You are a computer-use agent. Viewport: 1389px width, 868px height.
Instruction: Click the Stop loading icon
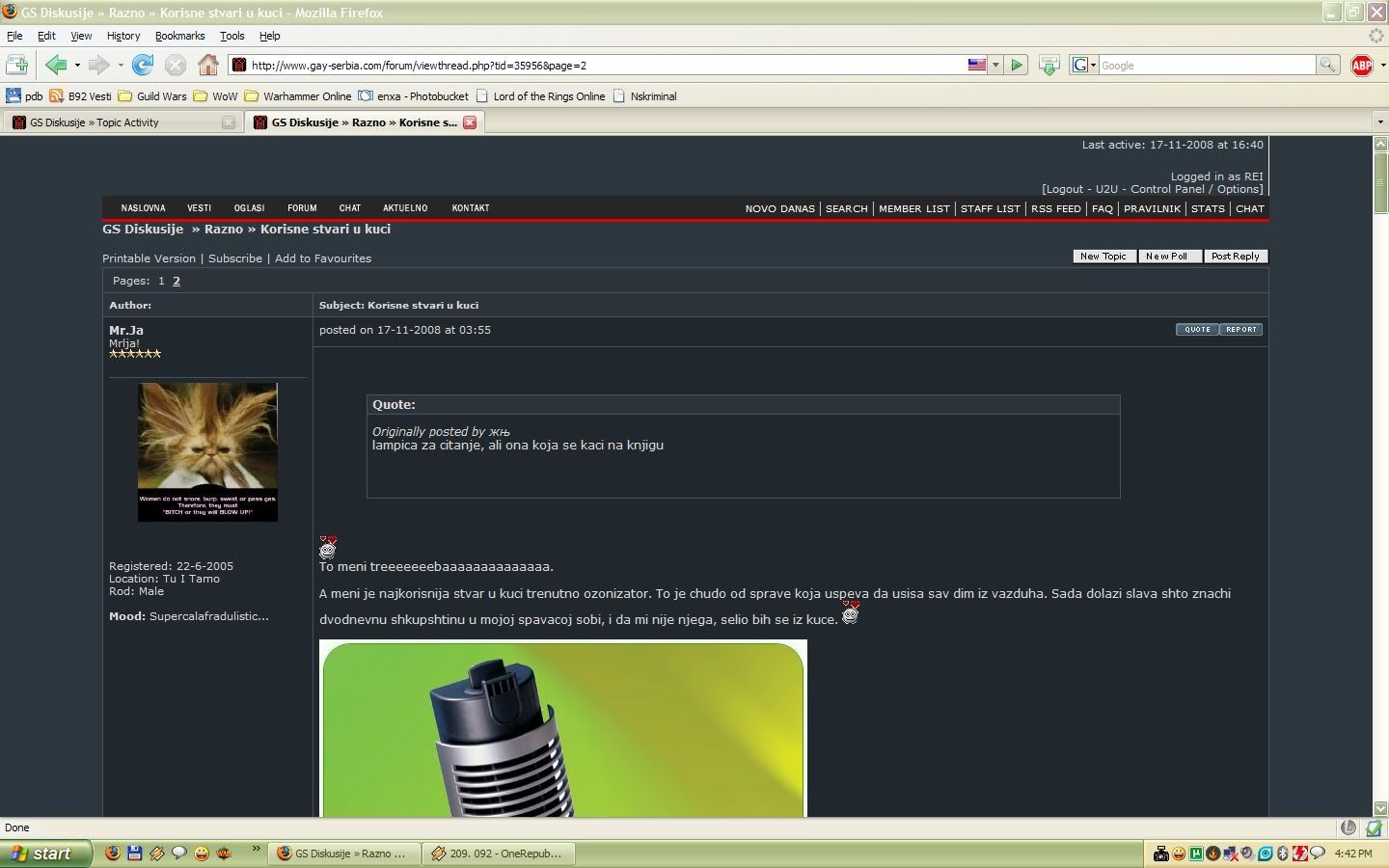(x=175, y=65)
